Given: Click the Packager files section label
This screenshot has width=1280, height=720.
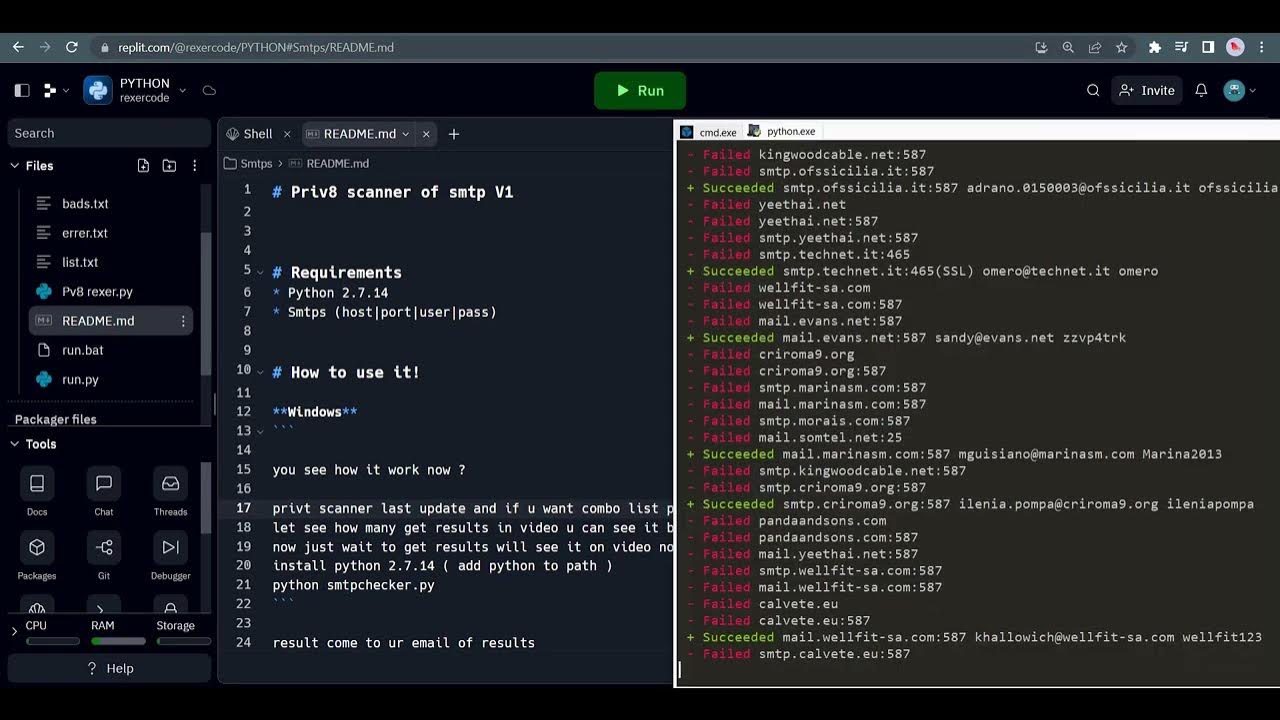Looking at the screenshot, I should [56, 419].
